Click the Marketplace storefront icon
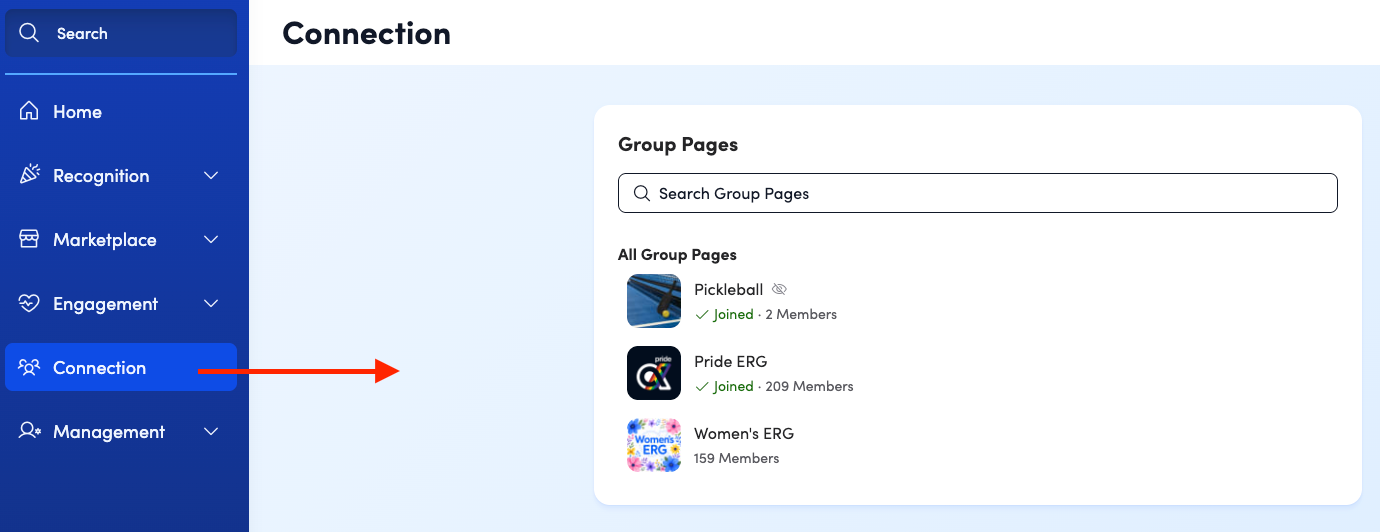Viewport: 1380px width, 532px height. pos(29,239)
